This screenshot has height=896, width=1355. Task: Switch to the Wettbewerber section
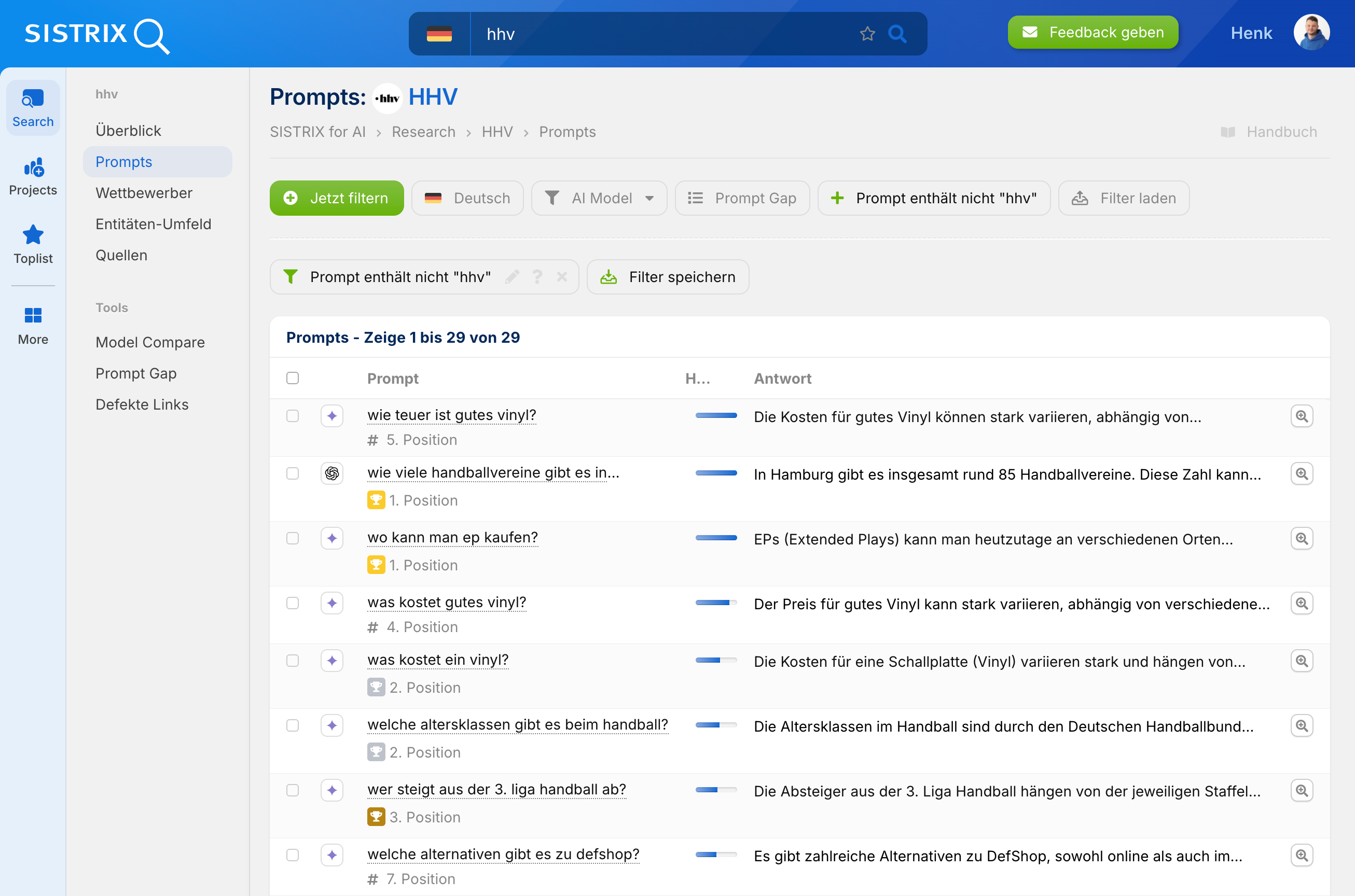click(144, 192)
